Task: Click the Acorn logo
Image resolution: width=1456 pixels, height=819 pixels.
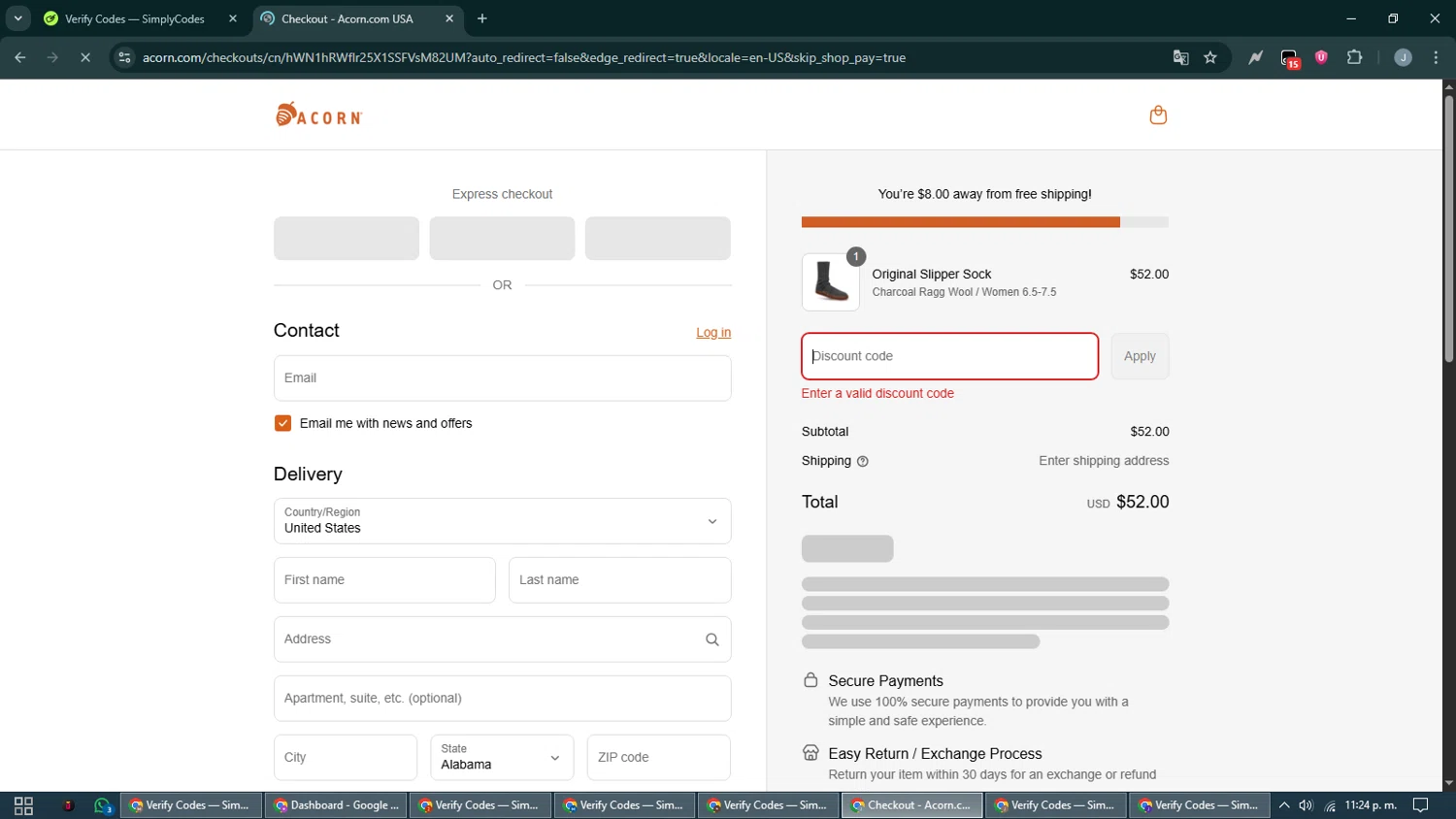Action: [x=319, y=115]
